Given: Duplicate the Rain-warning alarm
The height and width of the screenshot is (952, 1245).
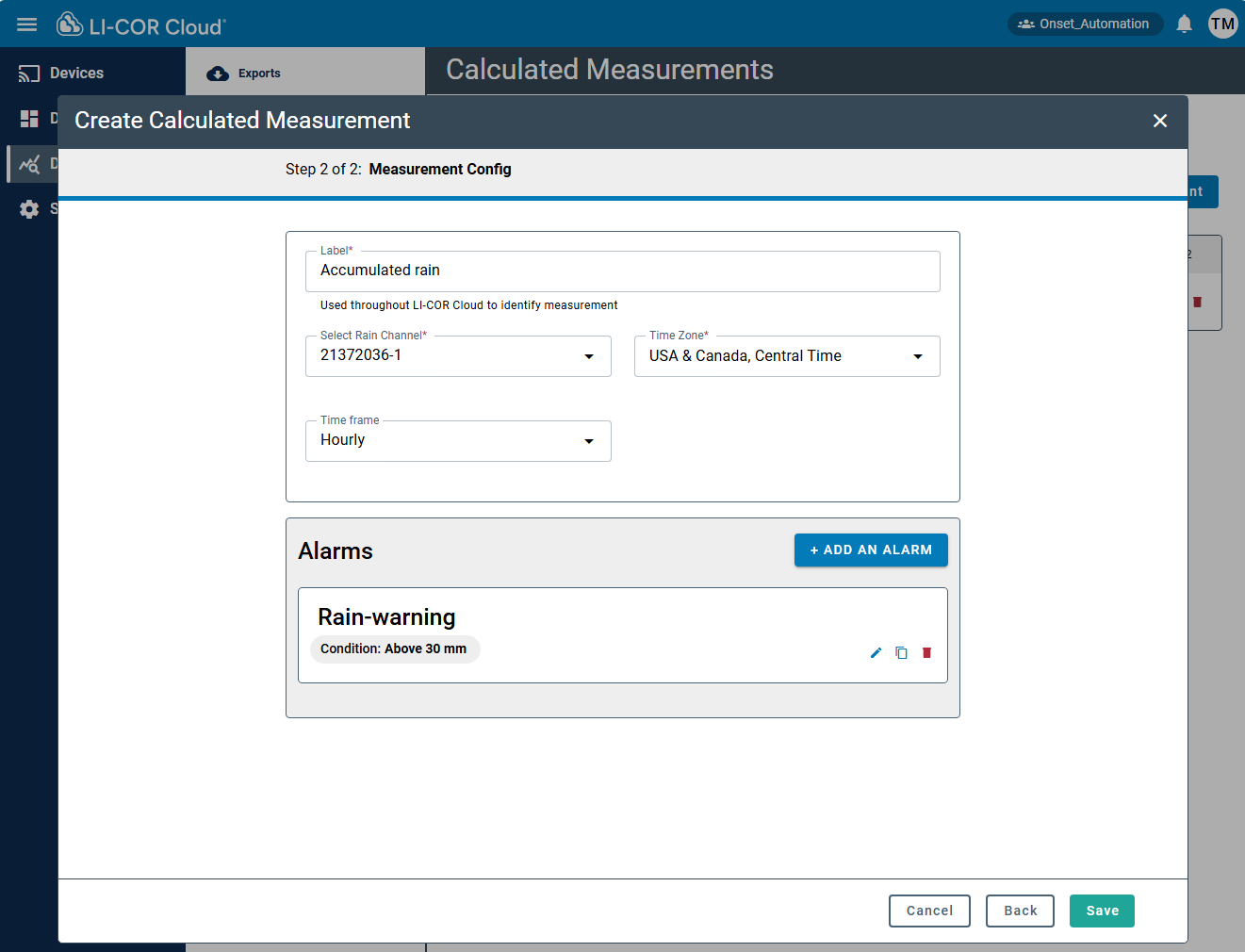Looking at the screenshot, I should click(x=901, y=652).
